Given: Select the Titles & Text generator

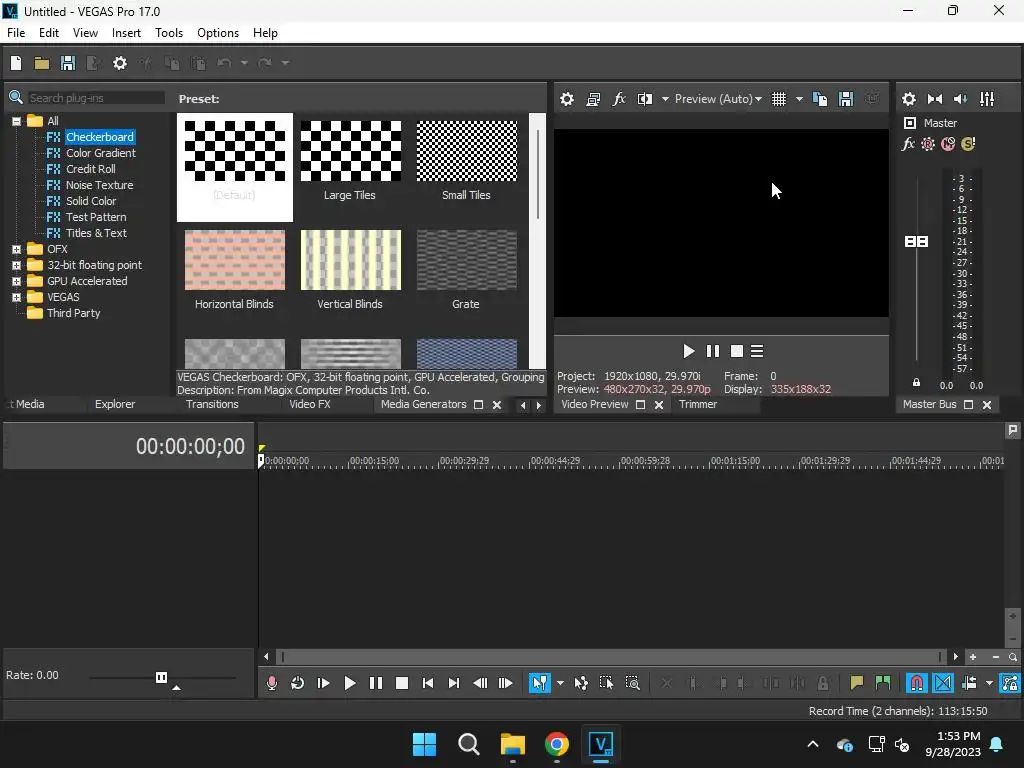Looking at the screenshot, I should 96,233.
